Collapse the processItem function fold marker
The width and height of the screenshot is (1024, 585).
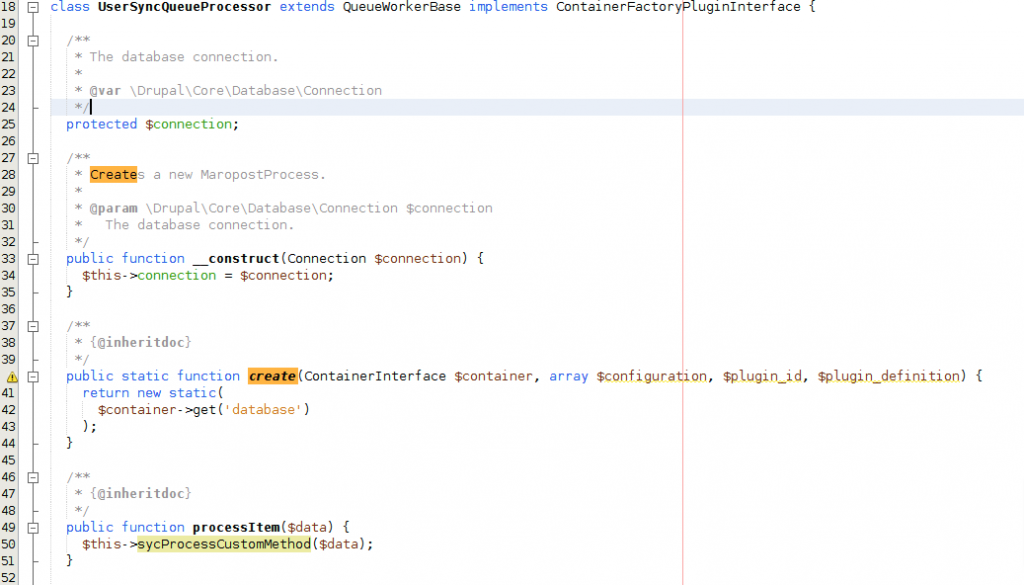[x=33, y=528]
